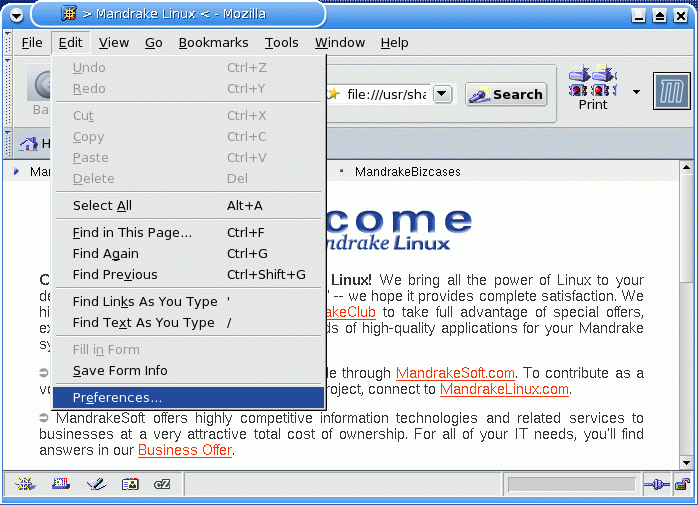The height and width of the screenshot is (505, 698).
Task: Click Save Form Info in Edit menu
Action: [120, 371]
